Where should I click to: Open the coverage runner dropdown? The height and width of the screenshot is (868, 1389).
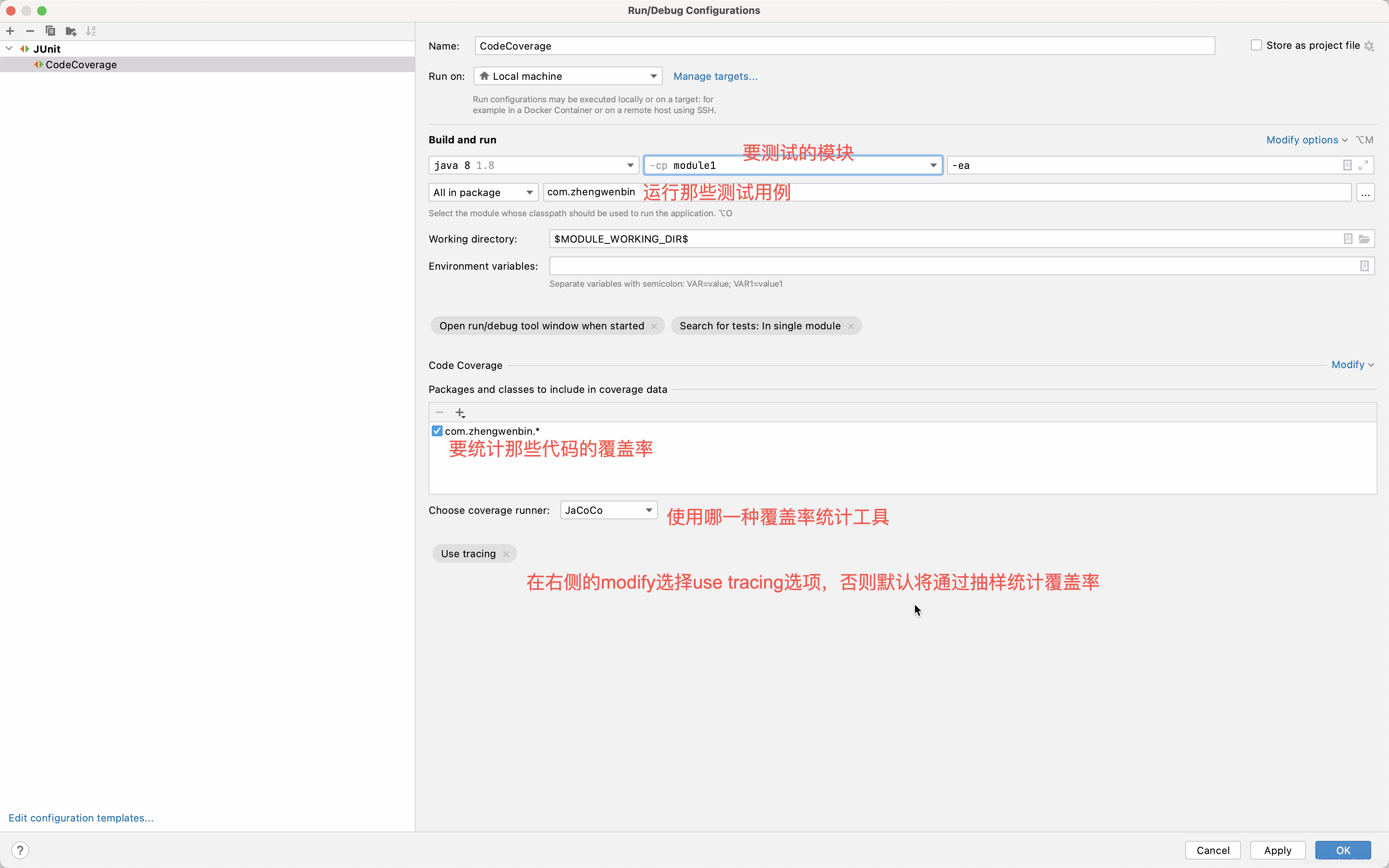pos(607,510)
